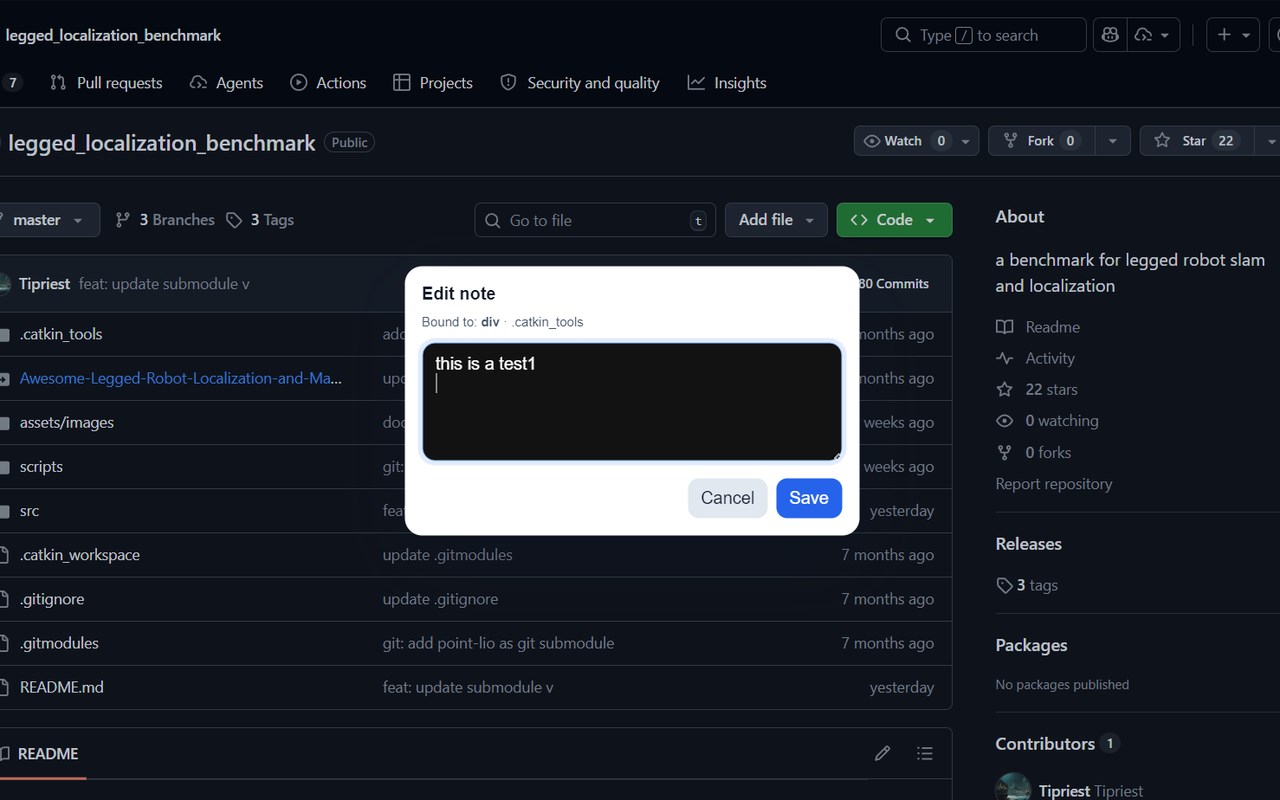Click the book icon next to Readme
The height and width of the screenshot is (800, 1280).
1005,327
